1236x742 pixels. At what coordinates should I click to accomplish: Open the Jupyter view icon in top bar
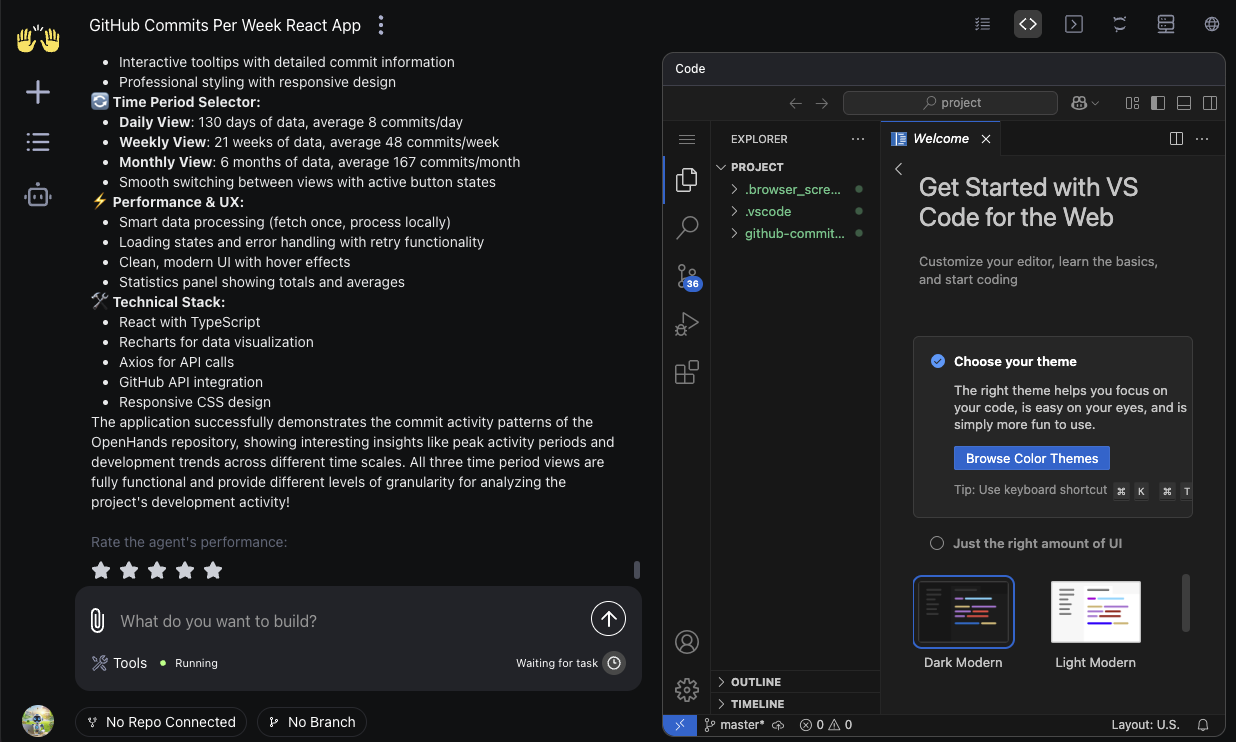tap(1120, 24)
